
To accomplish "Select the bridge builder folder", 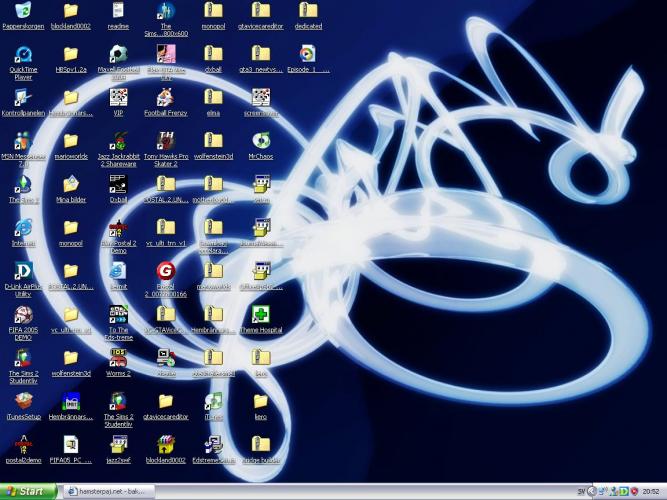I will point(261,444).
